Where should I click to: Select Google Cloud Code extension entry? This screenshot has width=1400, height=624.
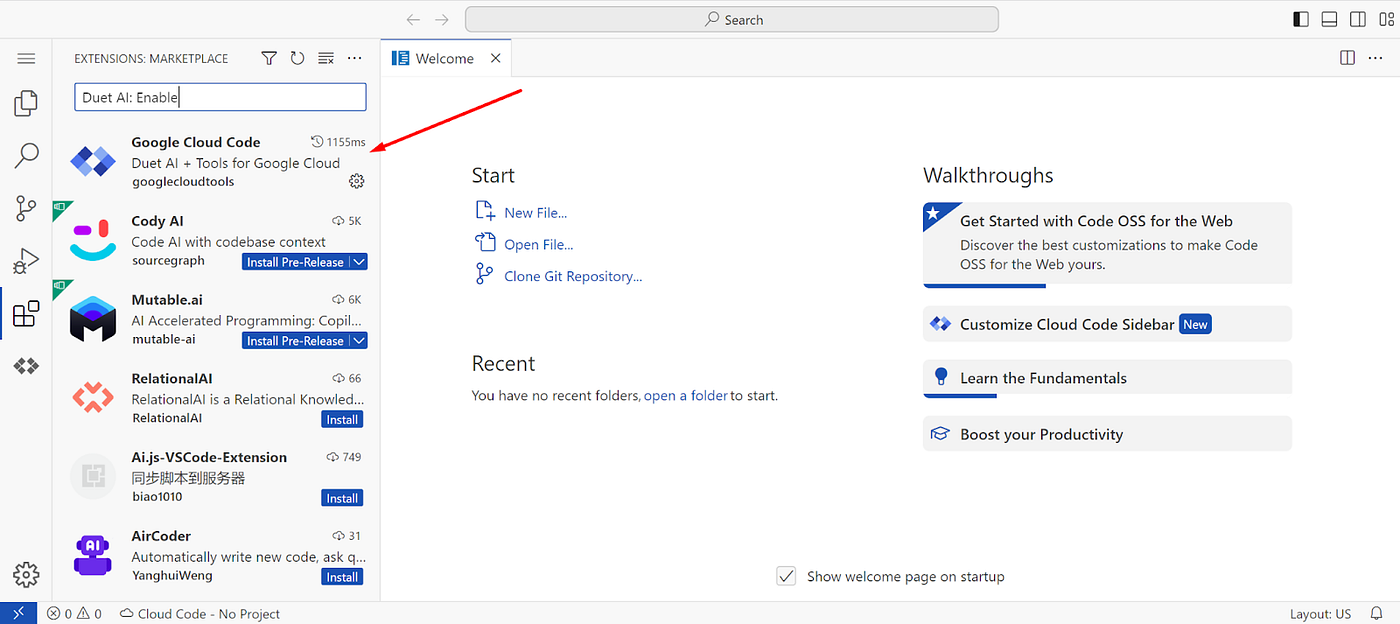[217, 161]
